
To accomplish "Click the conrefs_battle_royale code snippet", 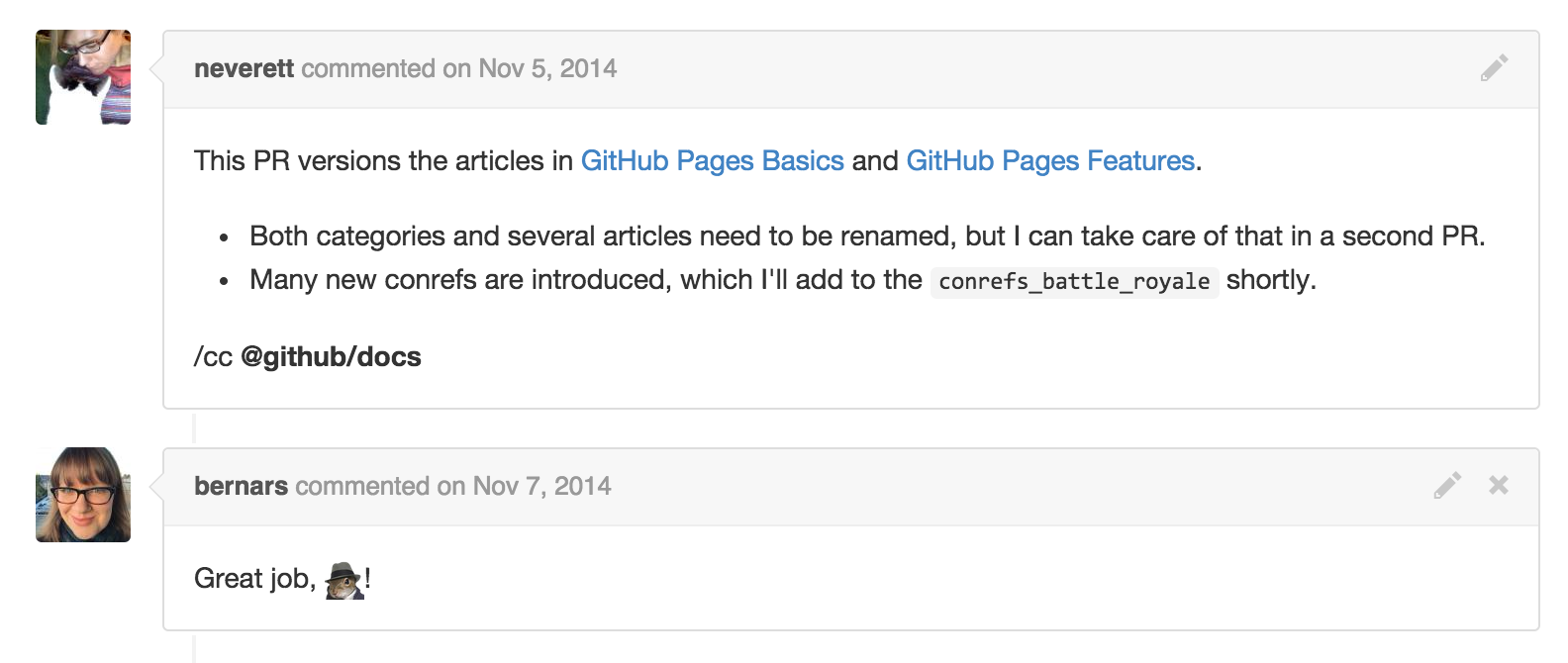I will [x=1074, y=282].
